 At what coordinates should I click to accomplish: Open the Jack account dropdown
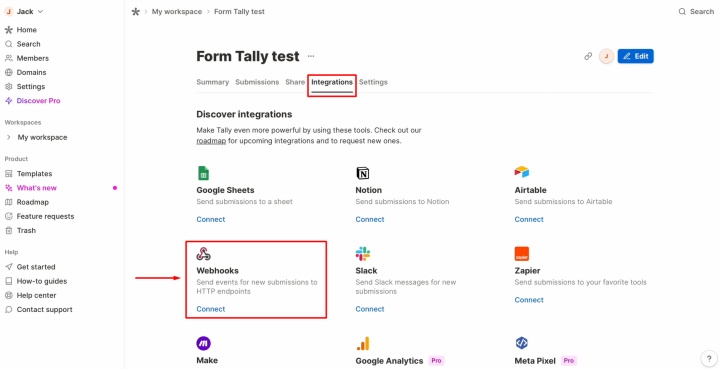tap(24, 11)
